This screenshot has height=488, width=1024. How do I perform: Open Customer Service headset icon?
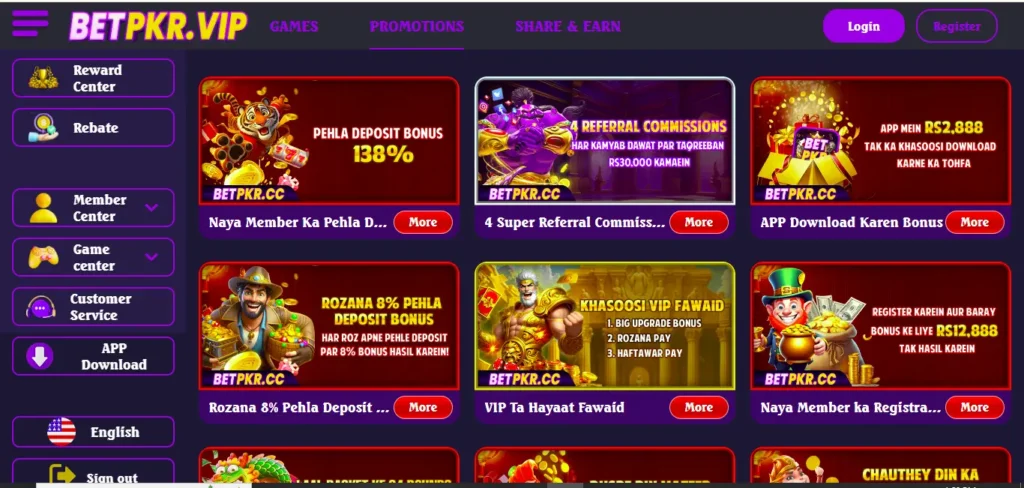(40, 307)
